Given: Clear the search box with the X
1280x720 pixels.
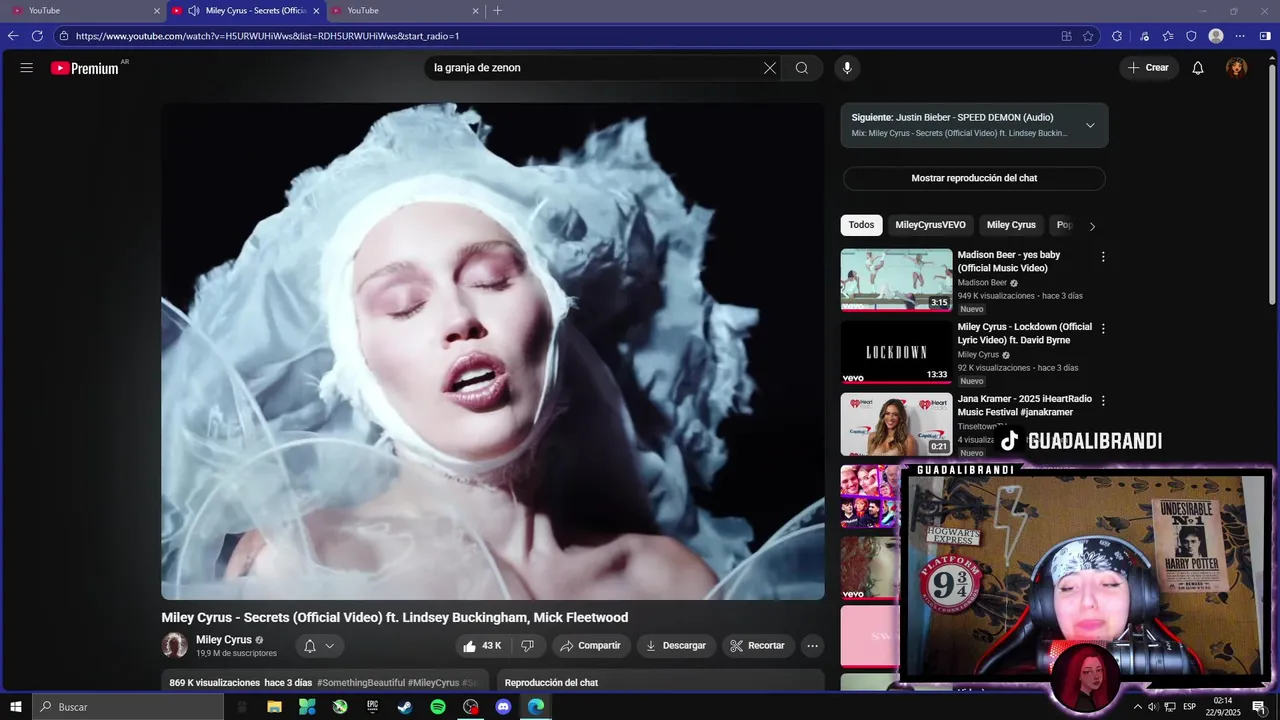Looking at the screenshot, I should tap(770, 68).
